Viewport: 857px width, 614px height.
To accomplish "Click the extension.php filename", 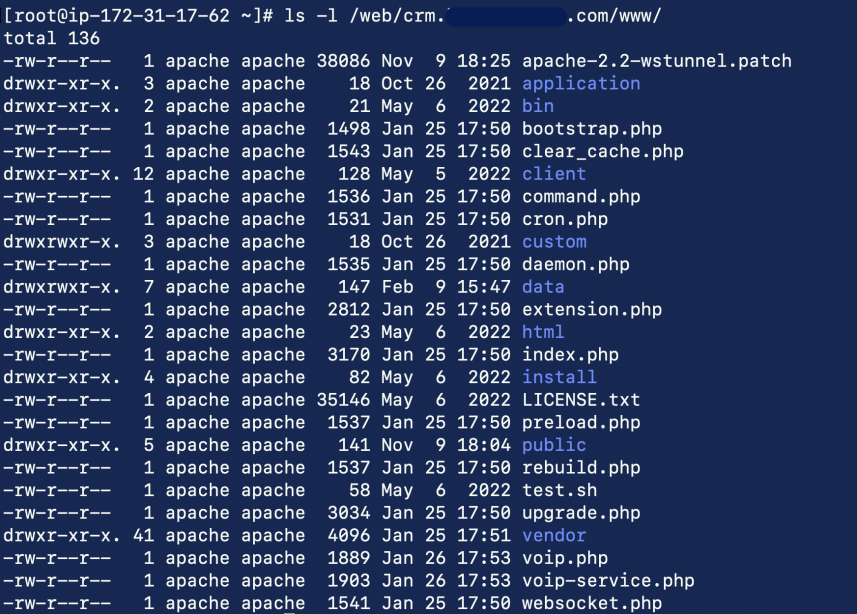I will click(592, 310).
